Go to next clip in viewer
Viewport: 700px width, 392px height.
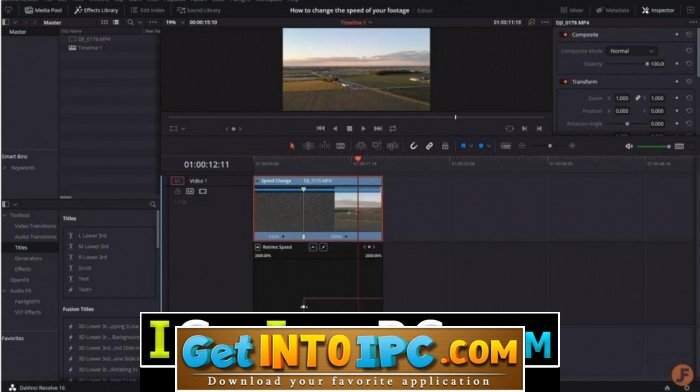pyautogui.click(x=525, y=129)
